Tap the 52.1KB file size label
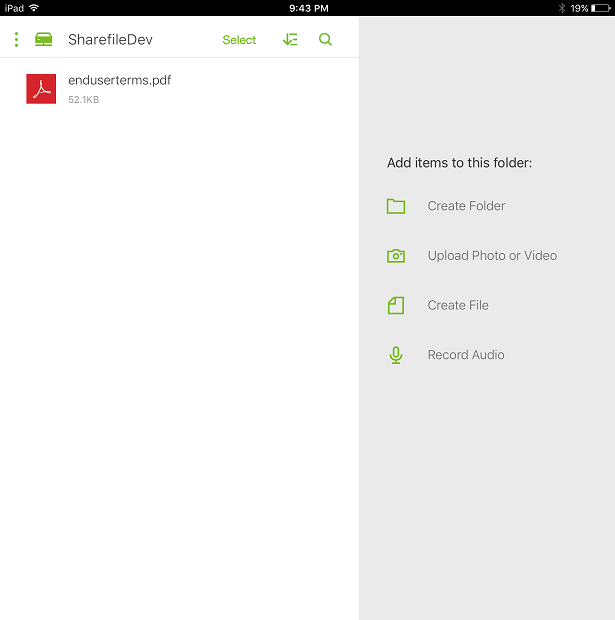Image resolution: width=615 pixels, height=620 pixels. click(83, 100)
